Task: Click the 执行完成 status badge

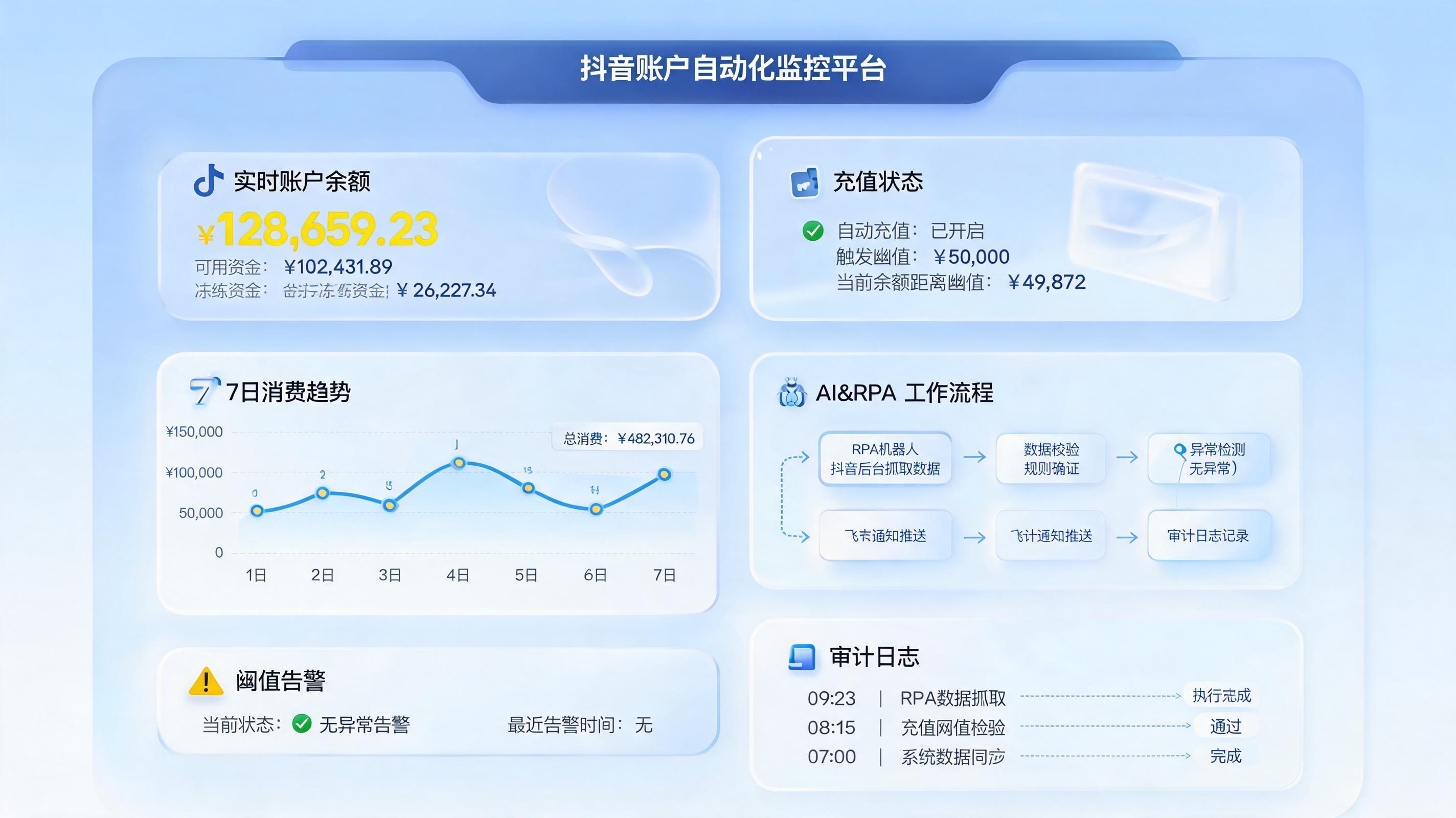Action: (x=1221, y=695)
